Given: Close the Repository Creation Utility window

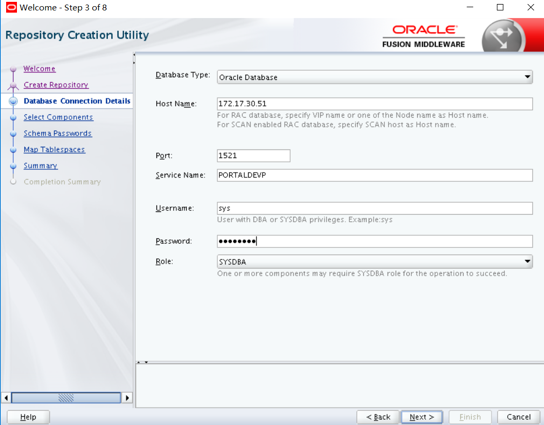Looking at the screenshot, I should [x=530, y=7].
